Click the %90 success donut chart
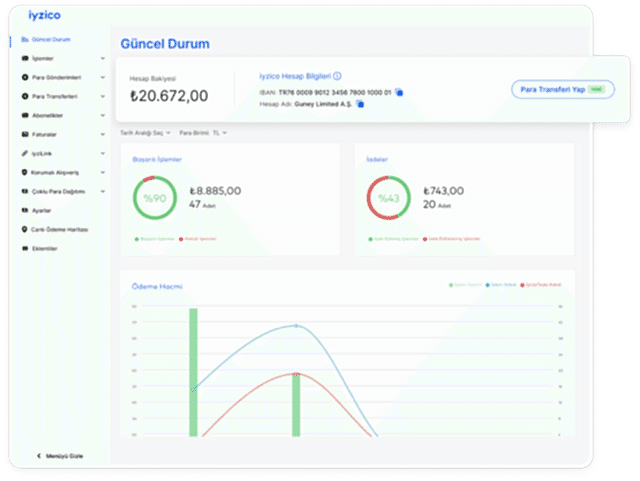 click(x=155, y=198)
